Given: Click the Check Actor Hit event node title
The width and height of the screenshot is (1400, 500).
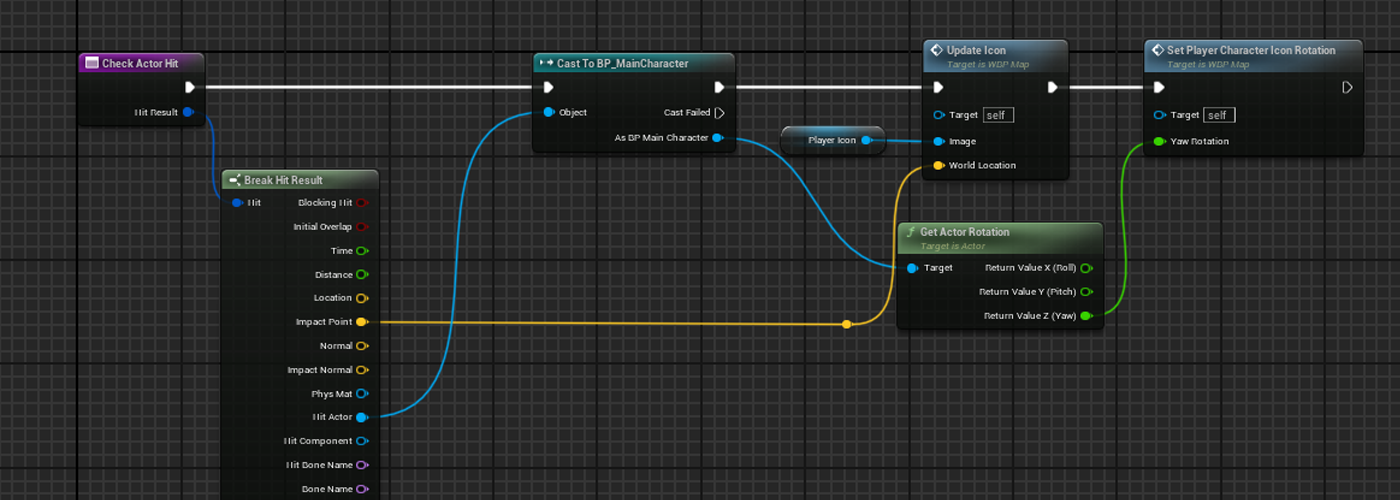Looking at the screenshot, I should point(140,63).
